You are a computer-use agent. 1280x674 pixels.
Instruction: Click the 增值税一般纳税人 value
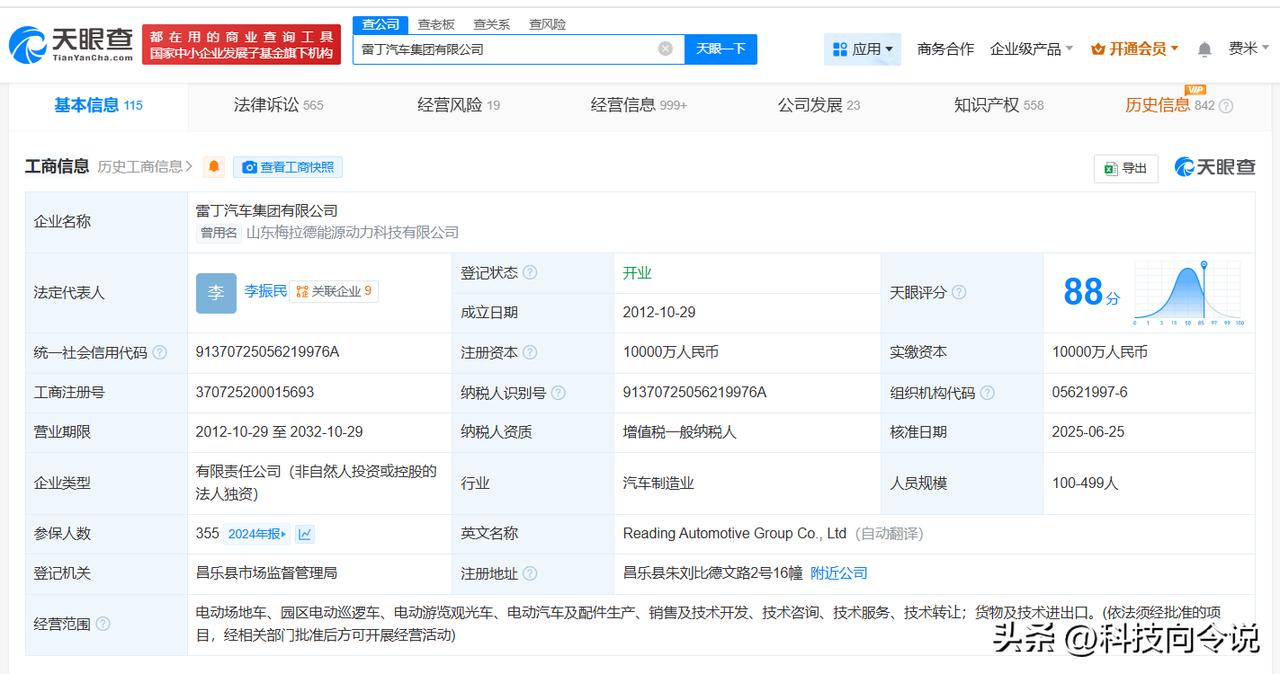(x=679, y=432)
